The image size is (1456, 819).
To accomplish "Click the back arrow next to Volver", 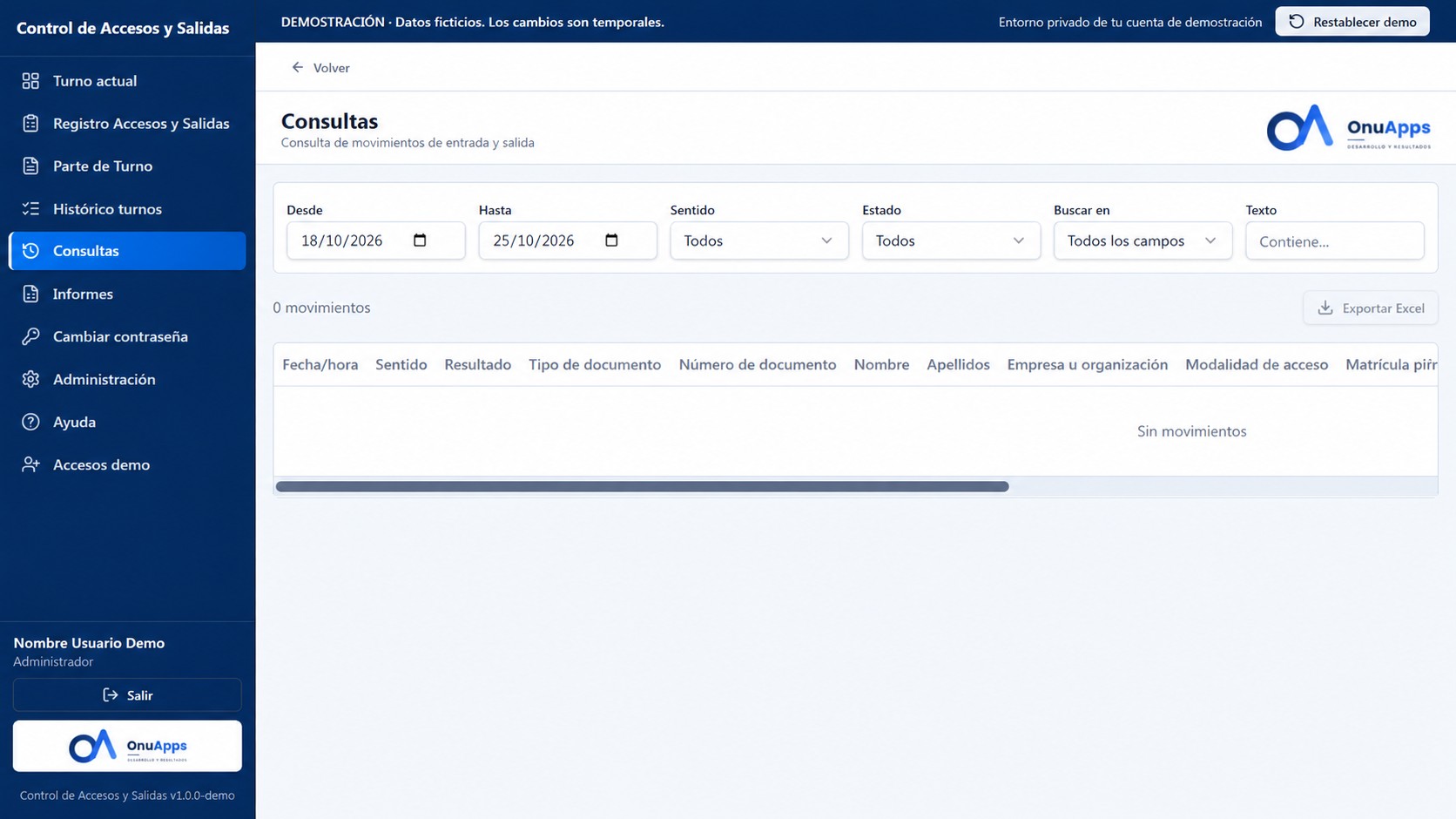I will (x=298, y=67).
